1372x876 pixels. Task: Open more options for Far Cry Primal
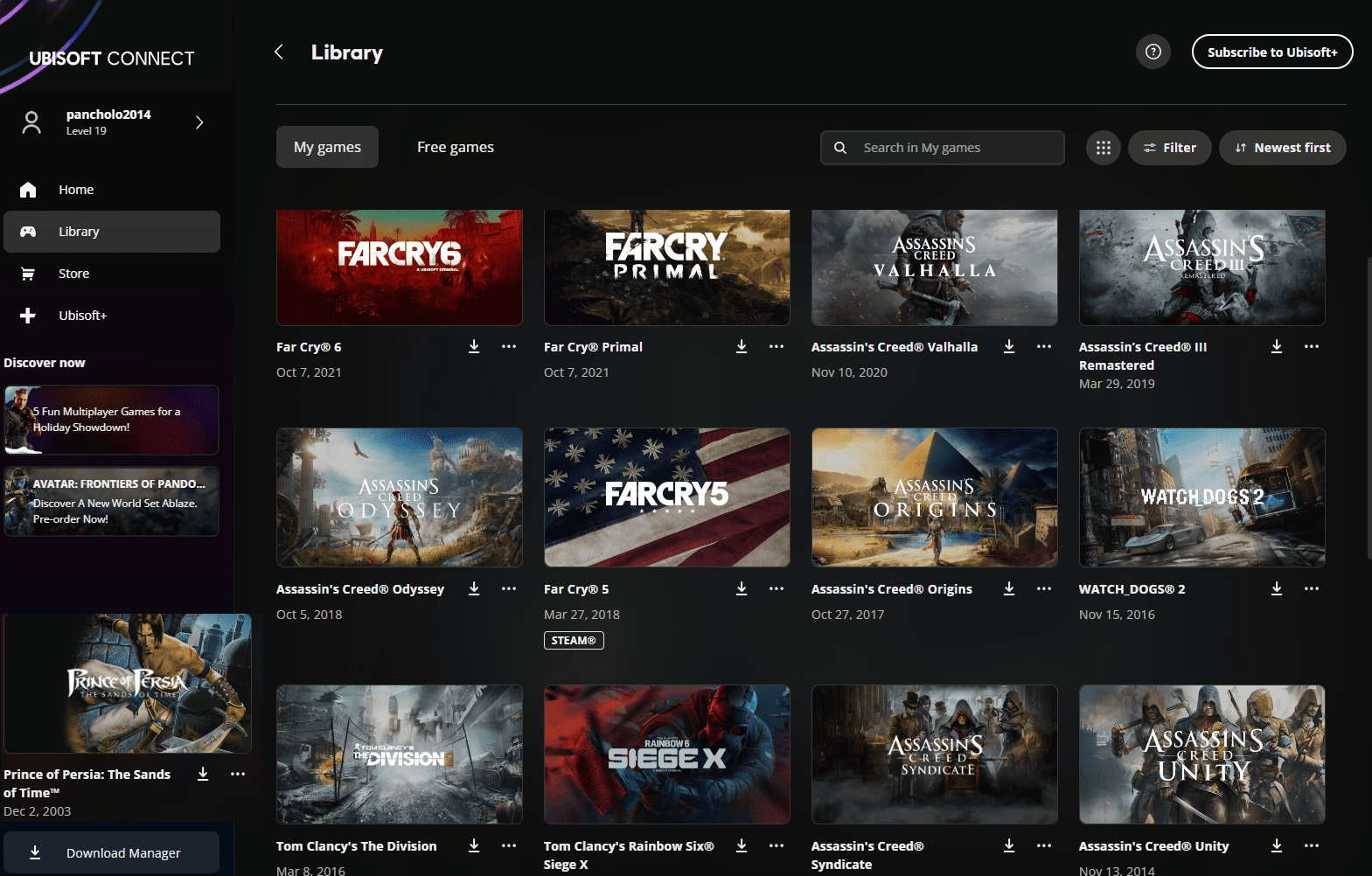(x=777, y=346)
